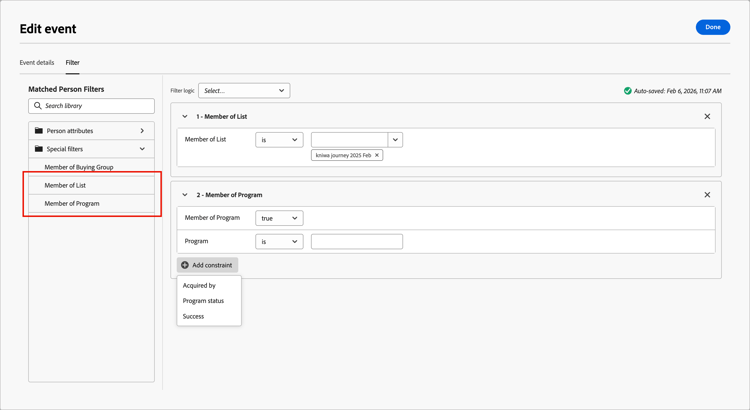Click the plus icon on Add constraint
750x410 pixels.
(x=185, y=265)
